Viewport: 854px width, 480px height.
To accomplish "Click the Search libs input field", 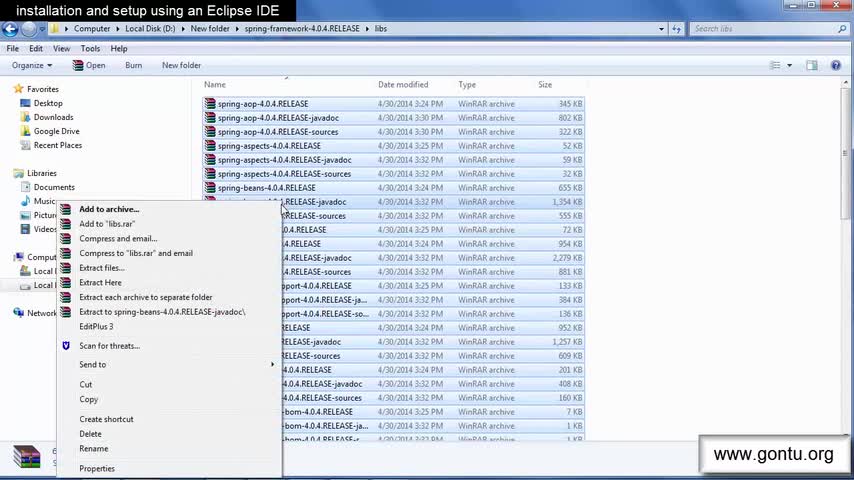I will tap(764, 29).
